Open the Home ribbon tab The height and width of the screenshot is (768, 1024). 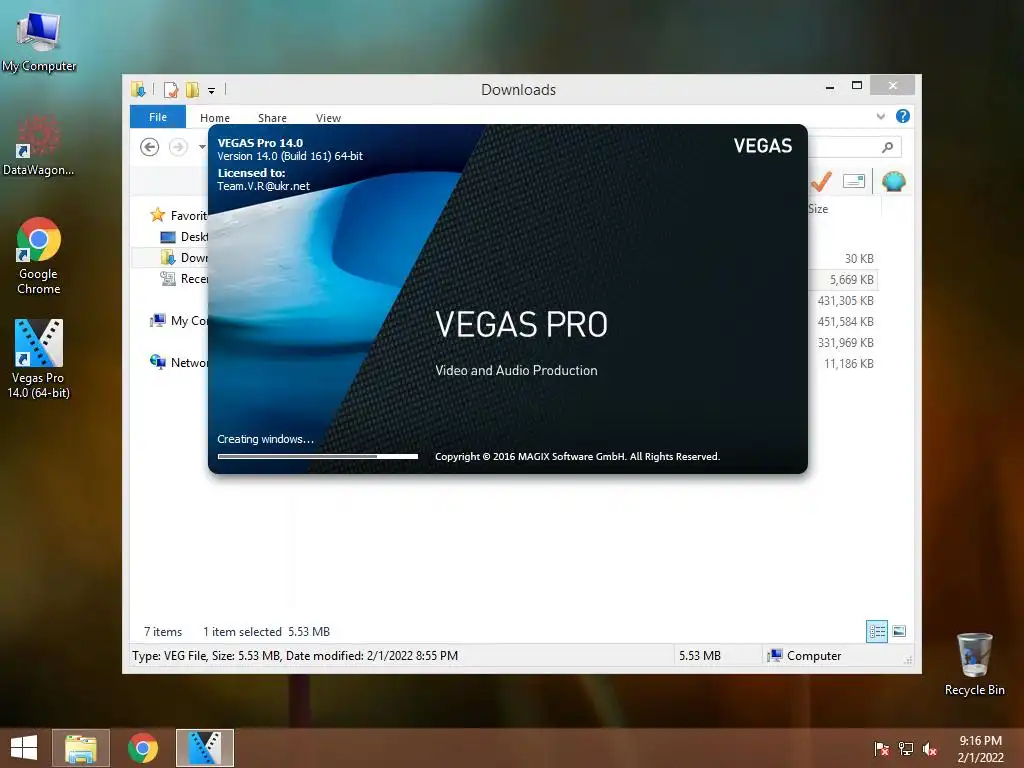[215, 118]
